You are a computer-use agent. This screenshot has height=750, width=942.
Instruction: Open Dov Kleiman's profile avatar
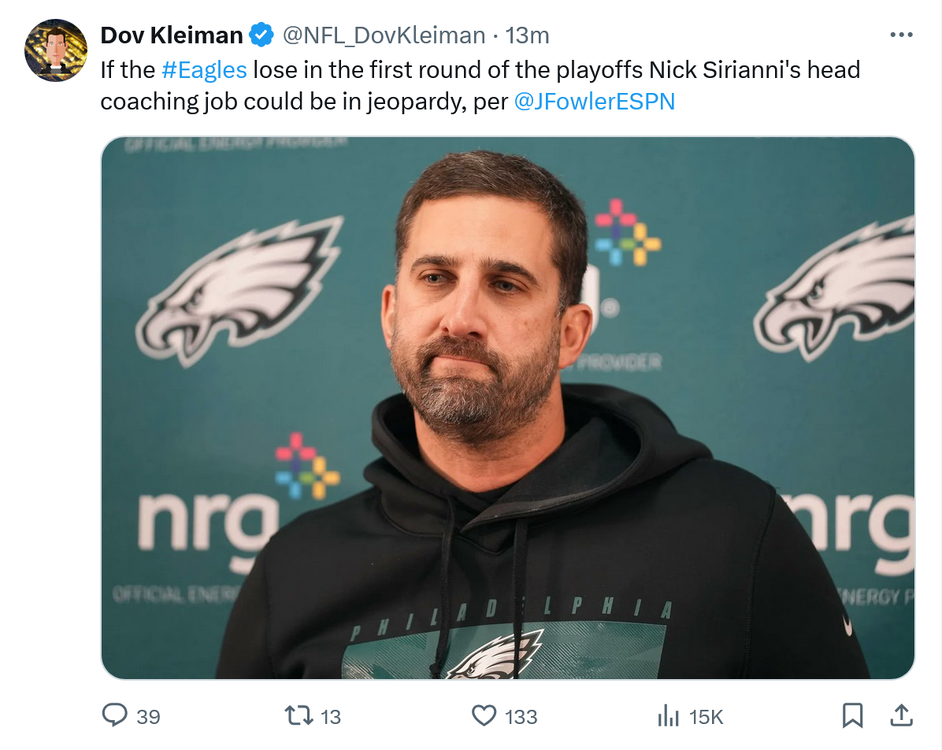[x=56, y=50]
